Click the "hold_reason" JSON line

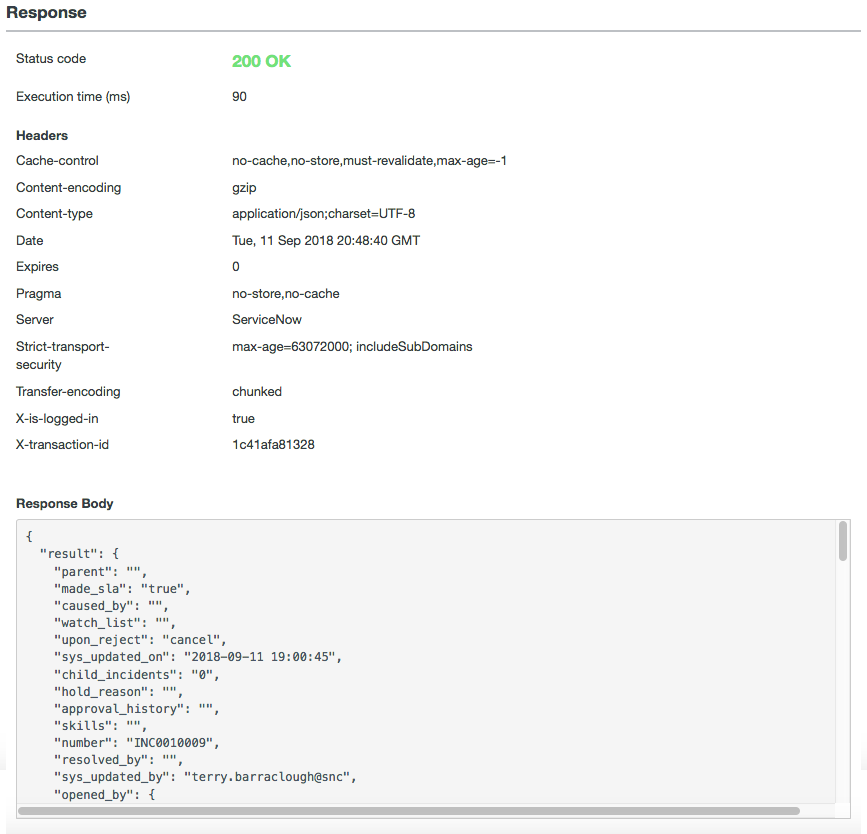coord(118,692)
